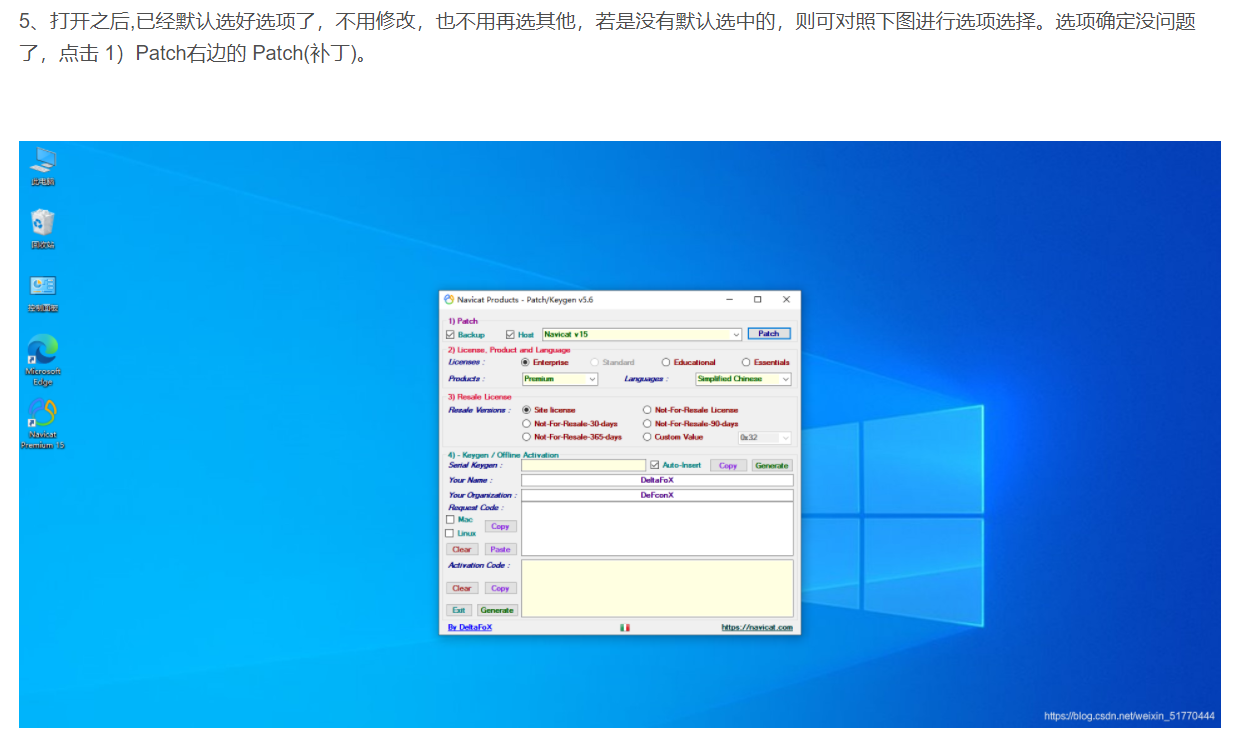The height and width of the screenshot is (743, 1233).
Task: Disable the Auto-Insert checkbox
Action: [654, 465]
